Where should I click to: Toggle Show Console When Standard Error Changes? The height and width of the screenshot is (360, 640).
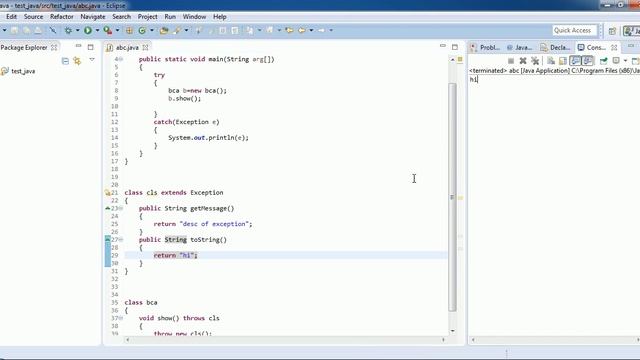pyautogui.click(x=587, y=61)
